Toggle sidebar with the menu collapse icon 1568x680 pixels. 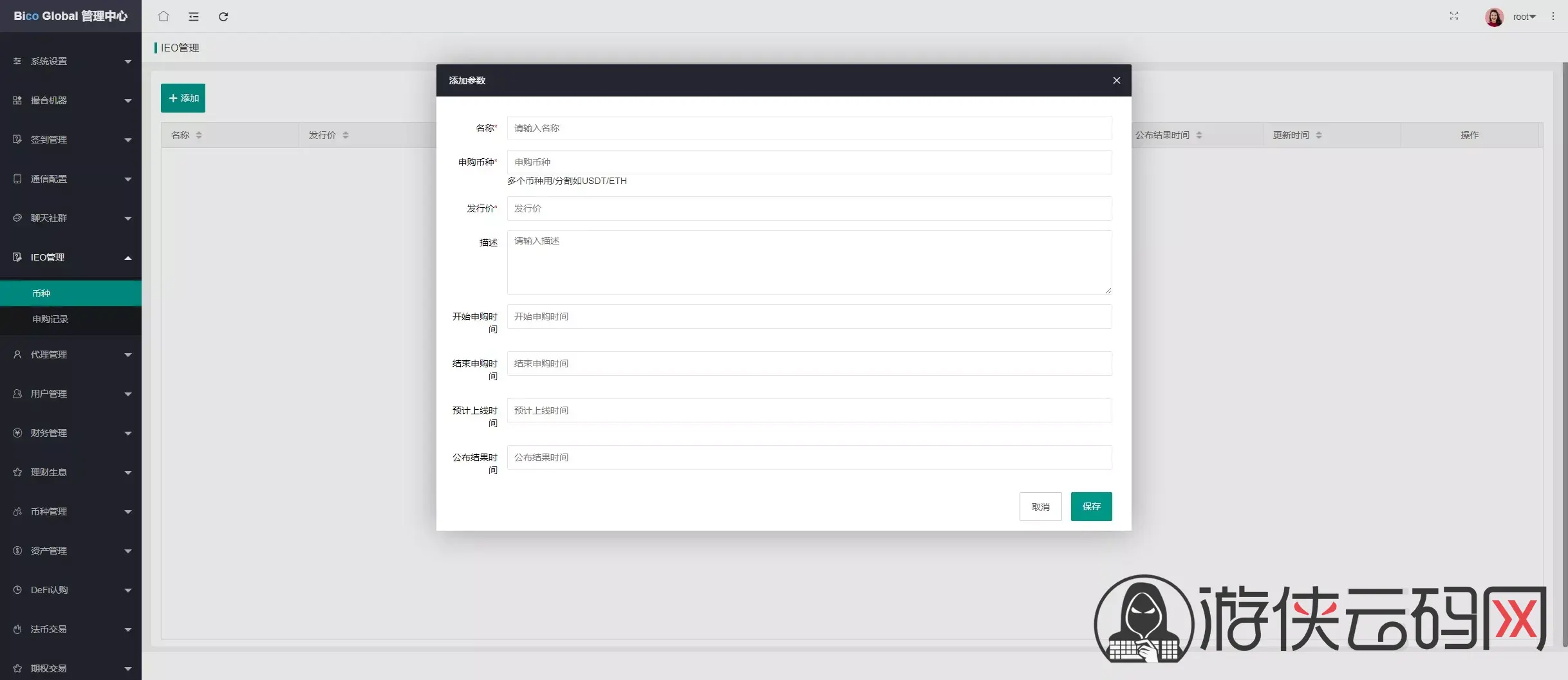pos(193,17)
